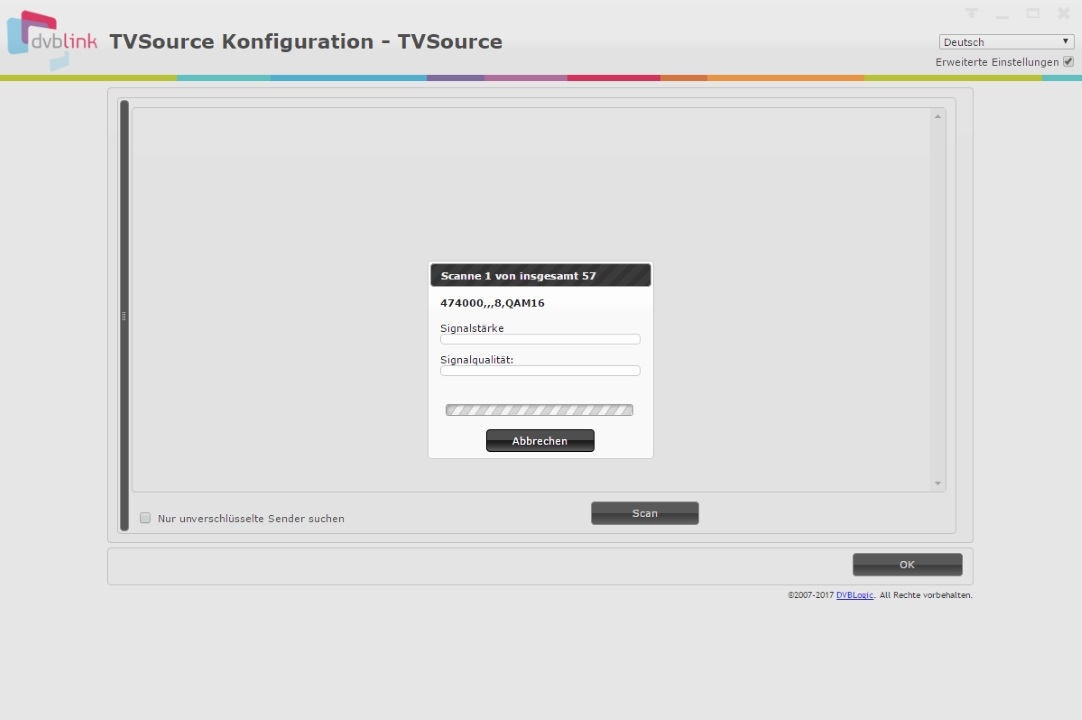This screenshot has height=720, width=1082.
Task: Disable Erweiterte Einstellungen checkbox
Action: click(1068, 62)
